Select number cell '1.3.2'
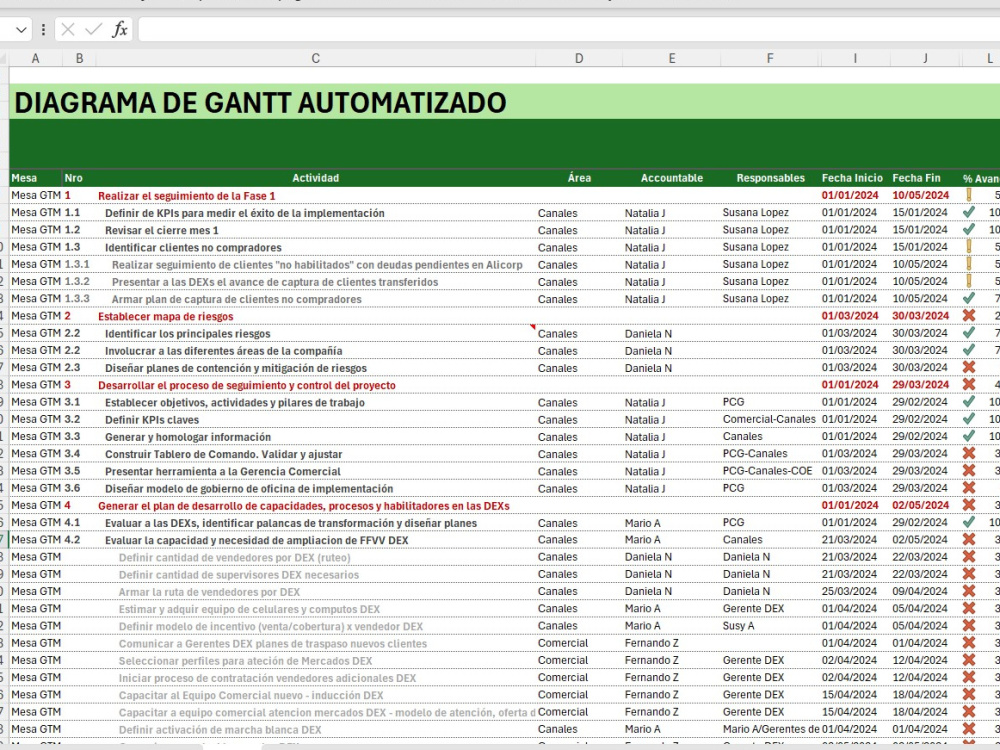The width and height of the screenshot is (1000, 750). click(x=77, y=281)
